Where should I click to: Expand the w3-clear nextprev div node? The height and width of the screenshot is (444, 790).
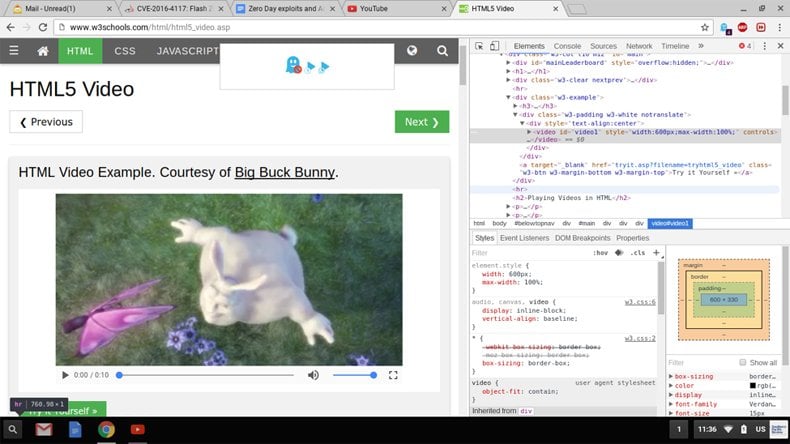click(x=508, y=80)
